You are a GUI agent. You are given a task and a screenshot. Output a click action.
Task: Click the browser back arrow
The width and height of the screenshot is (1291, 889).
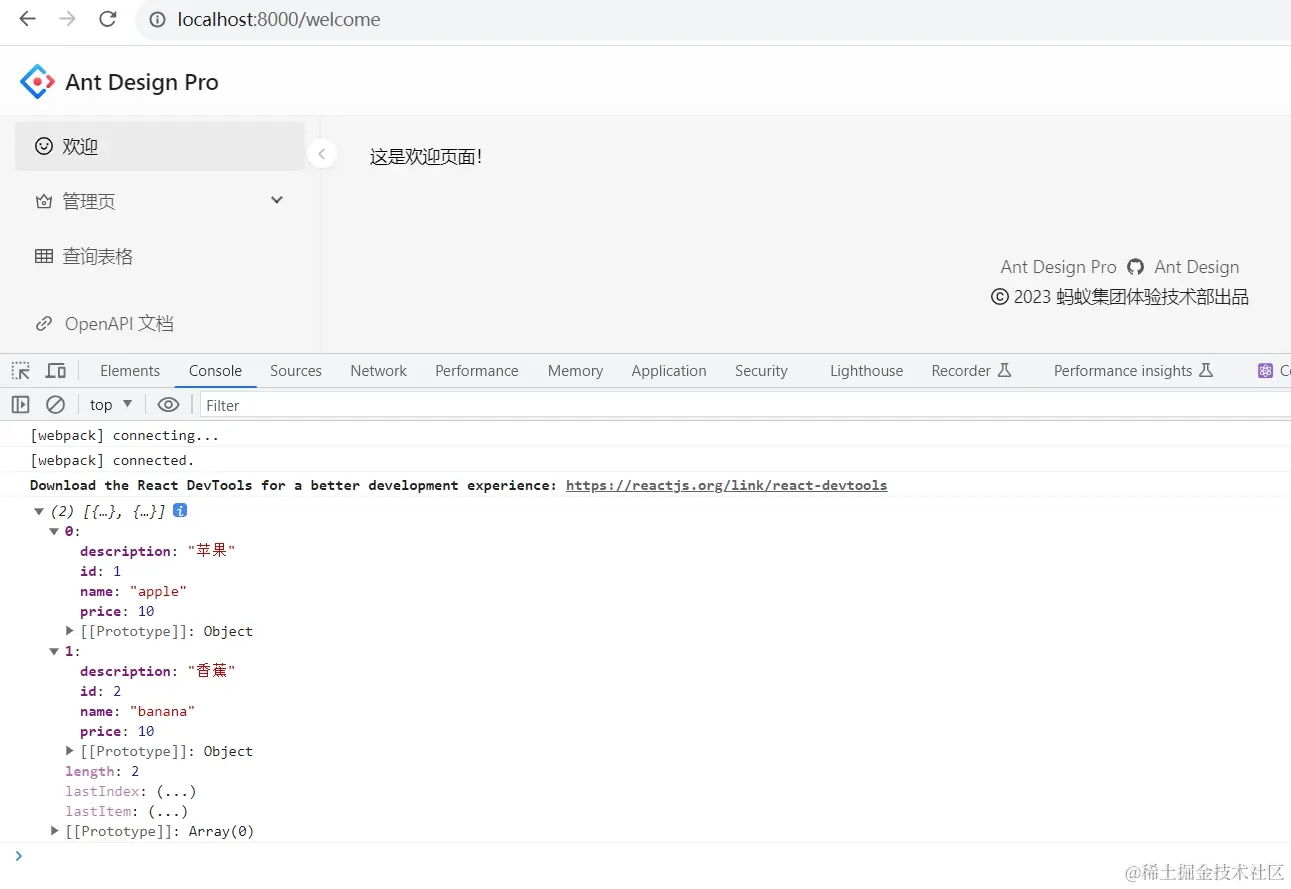pyautogui.click(x=27, y=19)
